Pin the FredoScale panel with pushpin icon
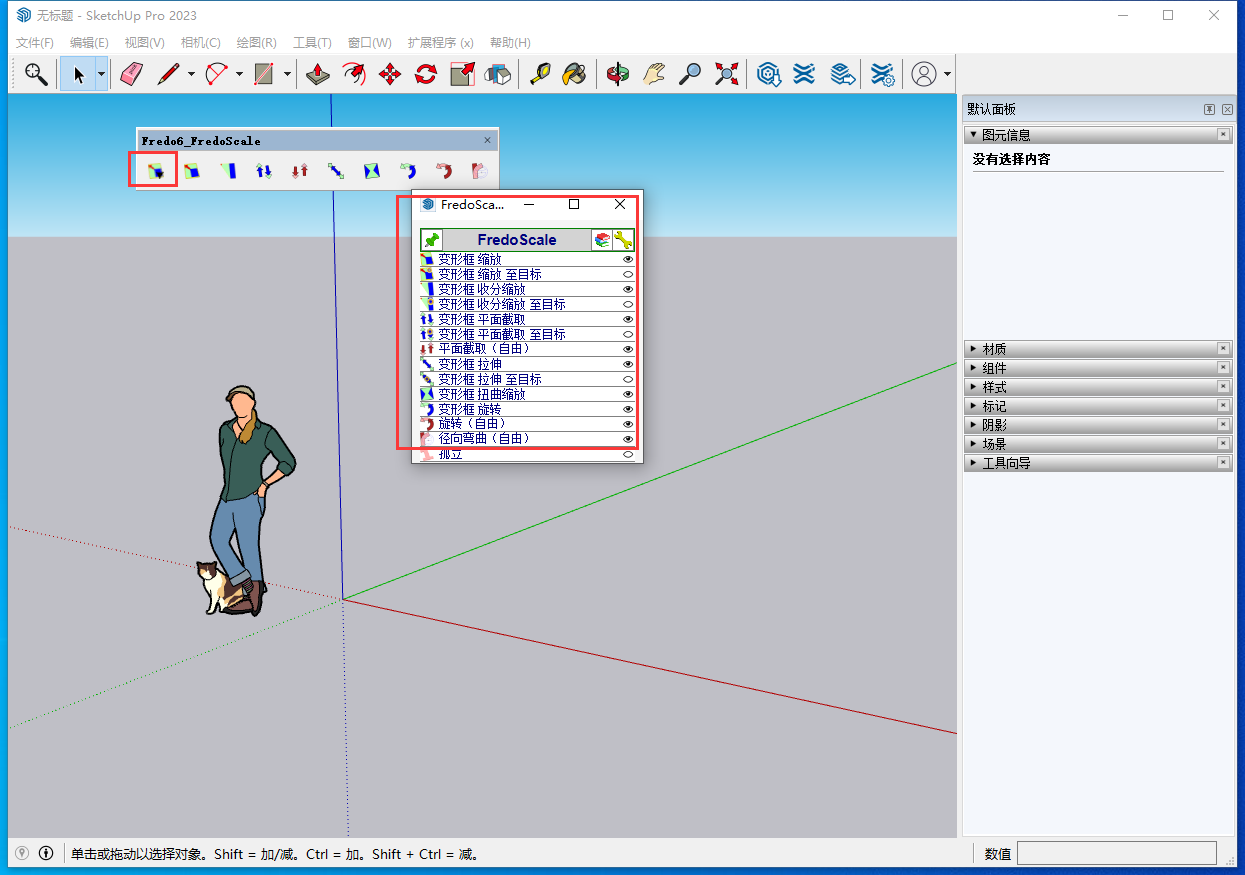This screenshot has height=875, width=1245. [x=431, y=240]
